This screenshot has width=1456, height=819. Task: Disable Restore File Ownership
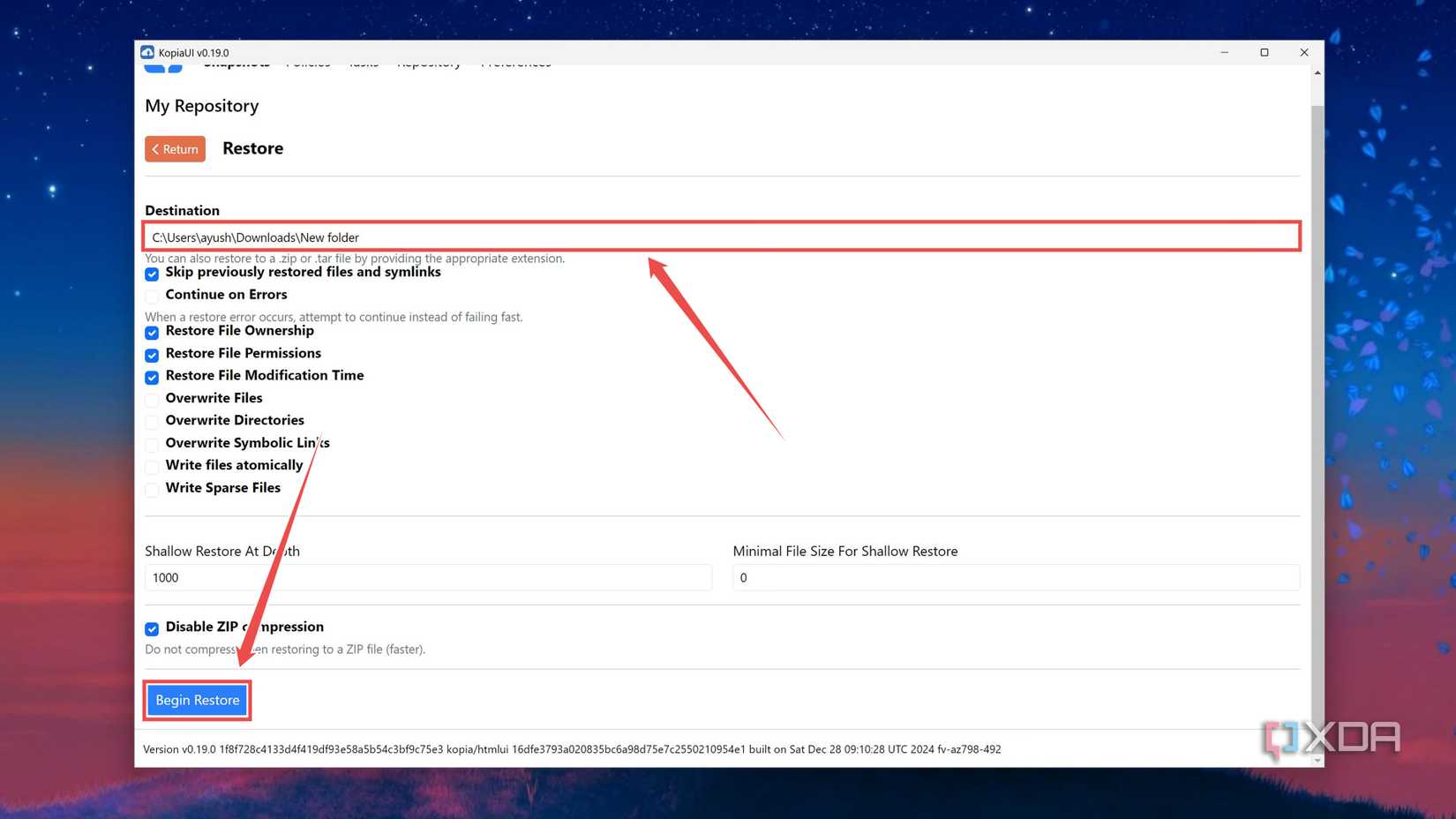(151, 333)
